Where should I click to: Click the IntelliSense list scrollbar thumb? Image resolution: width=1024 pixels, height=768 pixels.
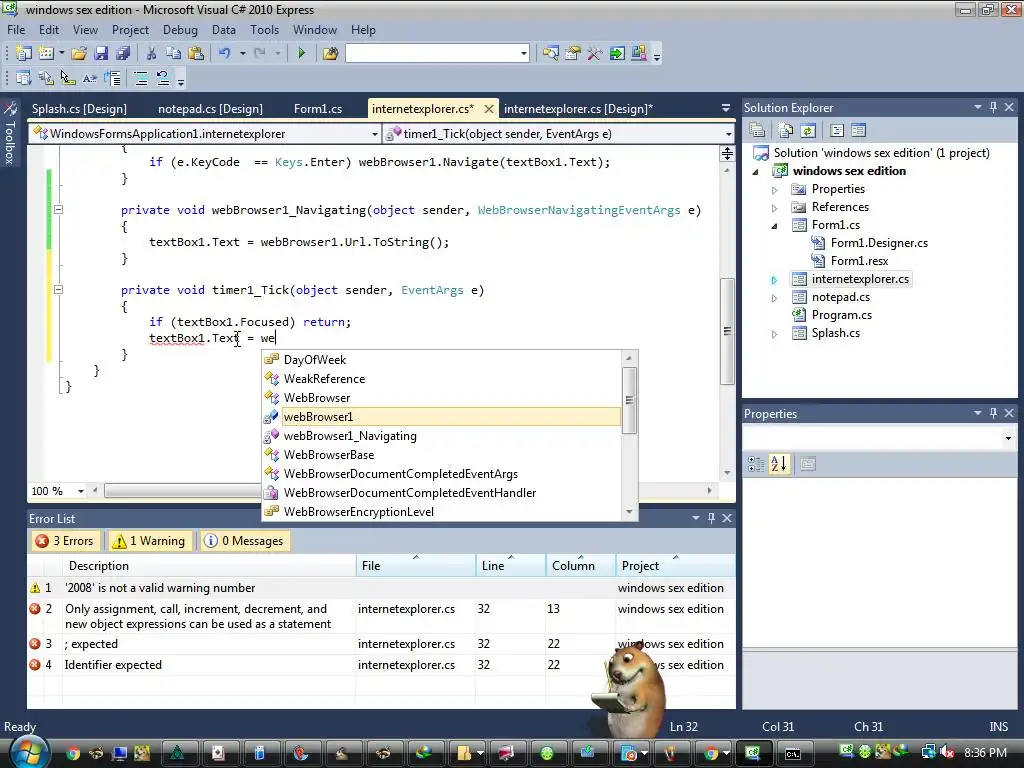point(629,400)
